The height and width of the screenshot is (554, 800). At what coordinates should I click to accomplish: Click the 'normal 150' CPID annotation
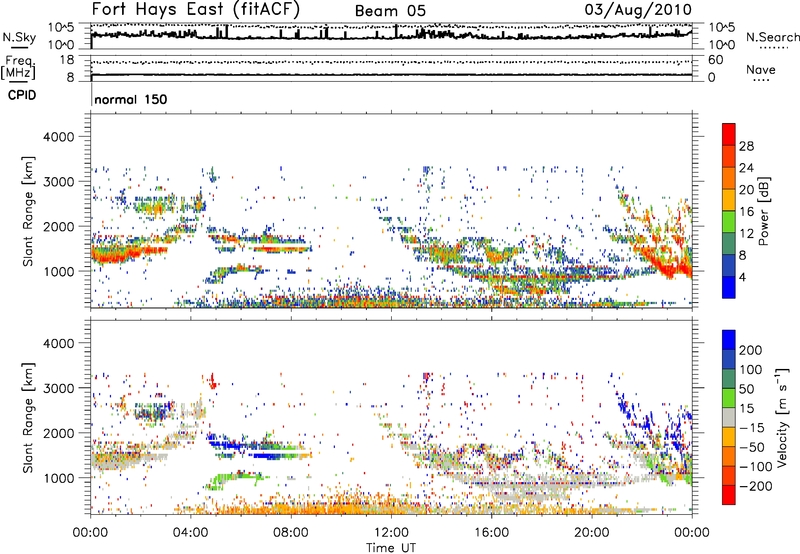(x=131, y=99)
